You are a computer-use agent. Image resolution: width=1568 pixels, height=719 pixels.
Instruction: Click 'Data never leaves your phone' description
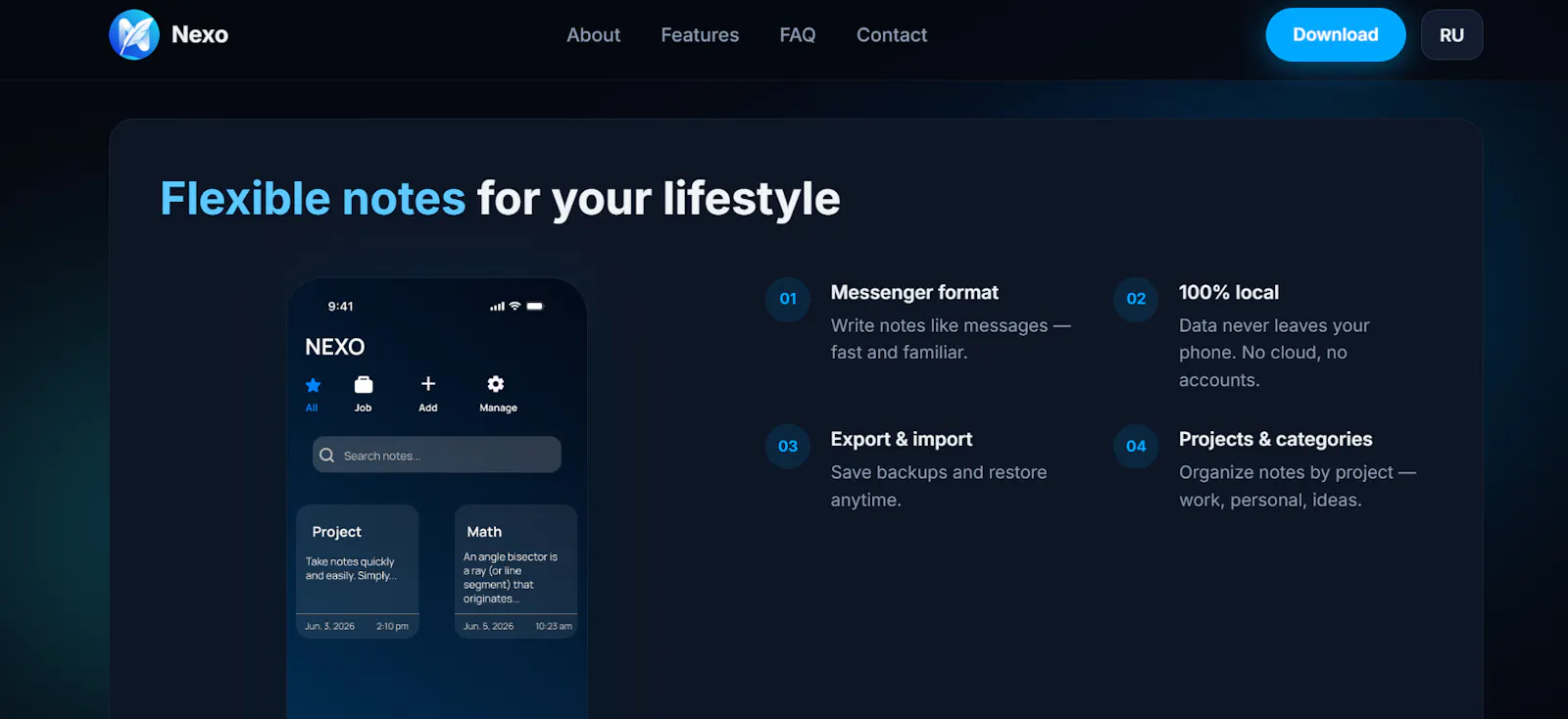(x=1274, y=353)
